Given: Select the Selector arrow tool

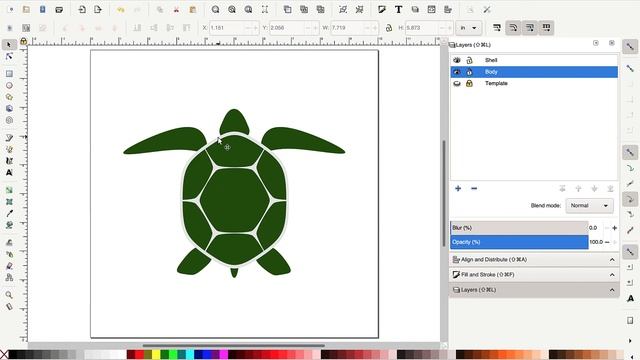Looking at the screenshot, I should point(9,44).
